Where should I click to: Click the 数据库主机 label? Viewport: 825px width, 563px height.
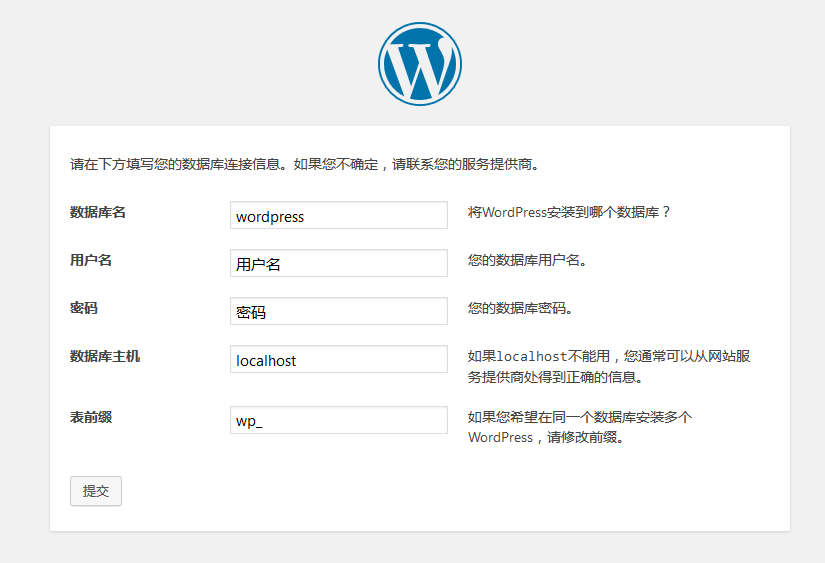[105, 356]
